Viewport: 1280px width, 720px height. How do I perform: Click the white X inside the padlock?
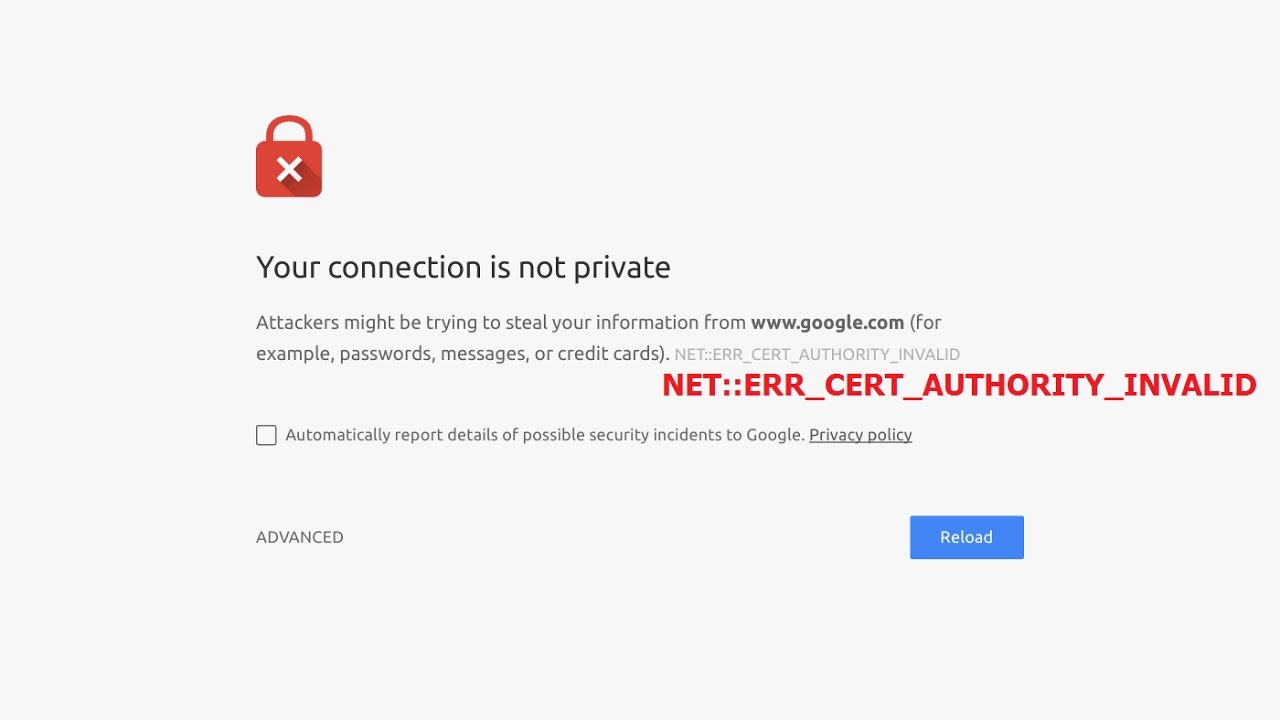[x=289, y=169]
